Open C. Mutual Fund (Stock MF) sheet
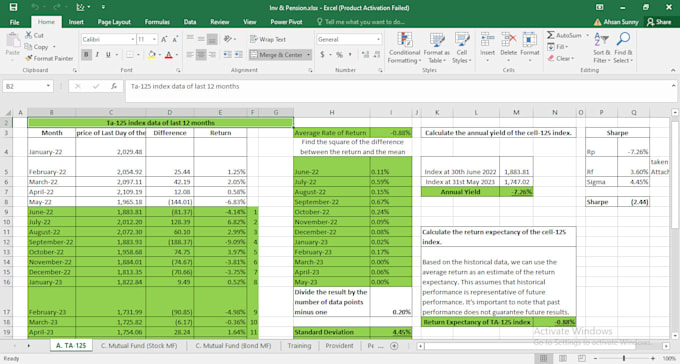Screen dimensions: 680x364 click(139, 346)
